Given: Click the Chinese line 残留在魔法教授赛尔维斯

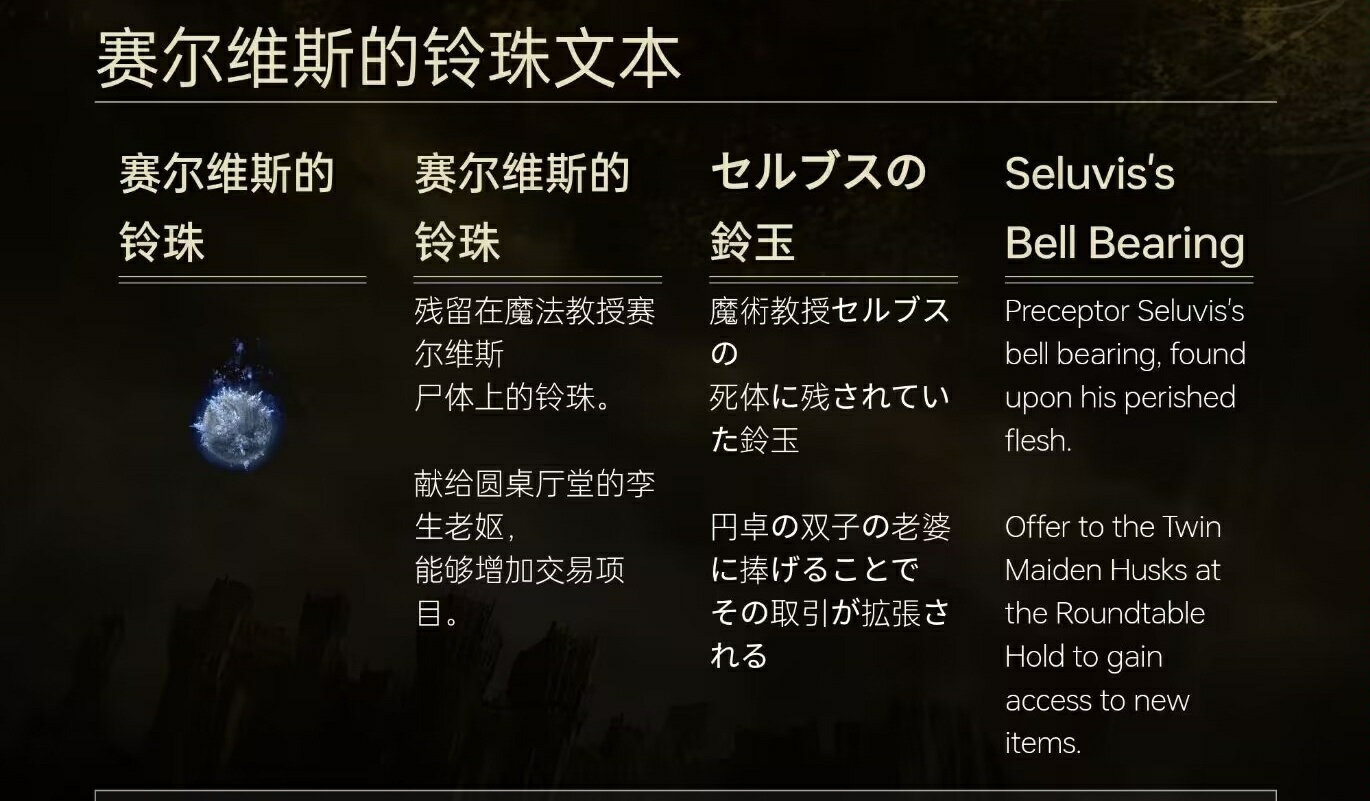Looking at the screenshot, I should [534, 332].
